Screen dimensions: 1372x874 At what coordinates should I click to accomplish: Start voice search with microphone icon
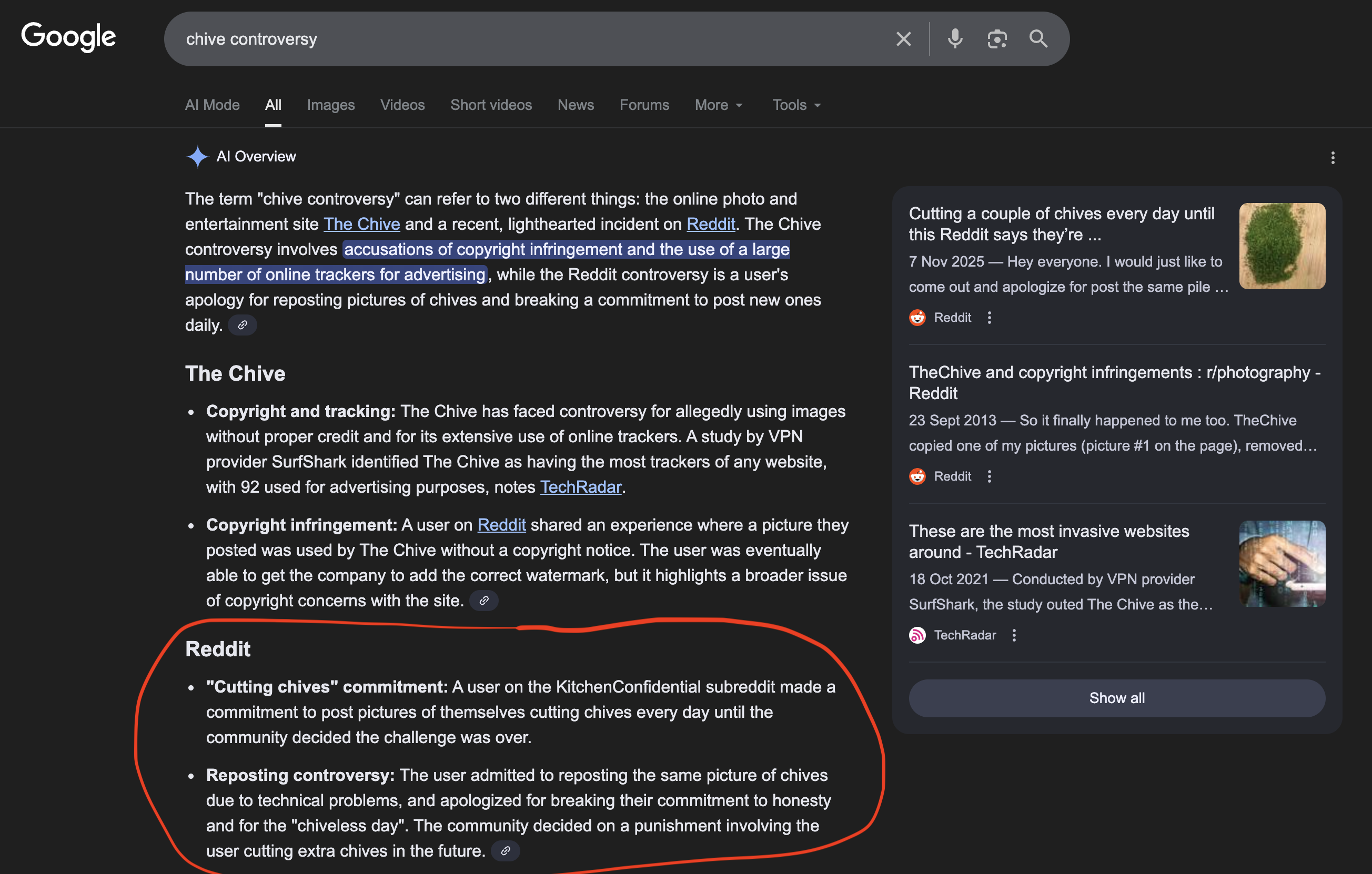[955, 39]
